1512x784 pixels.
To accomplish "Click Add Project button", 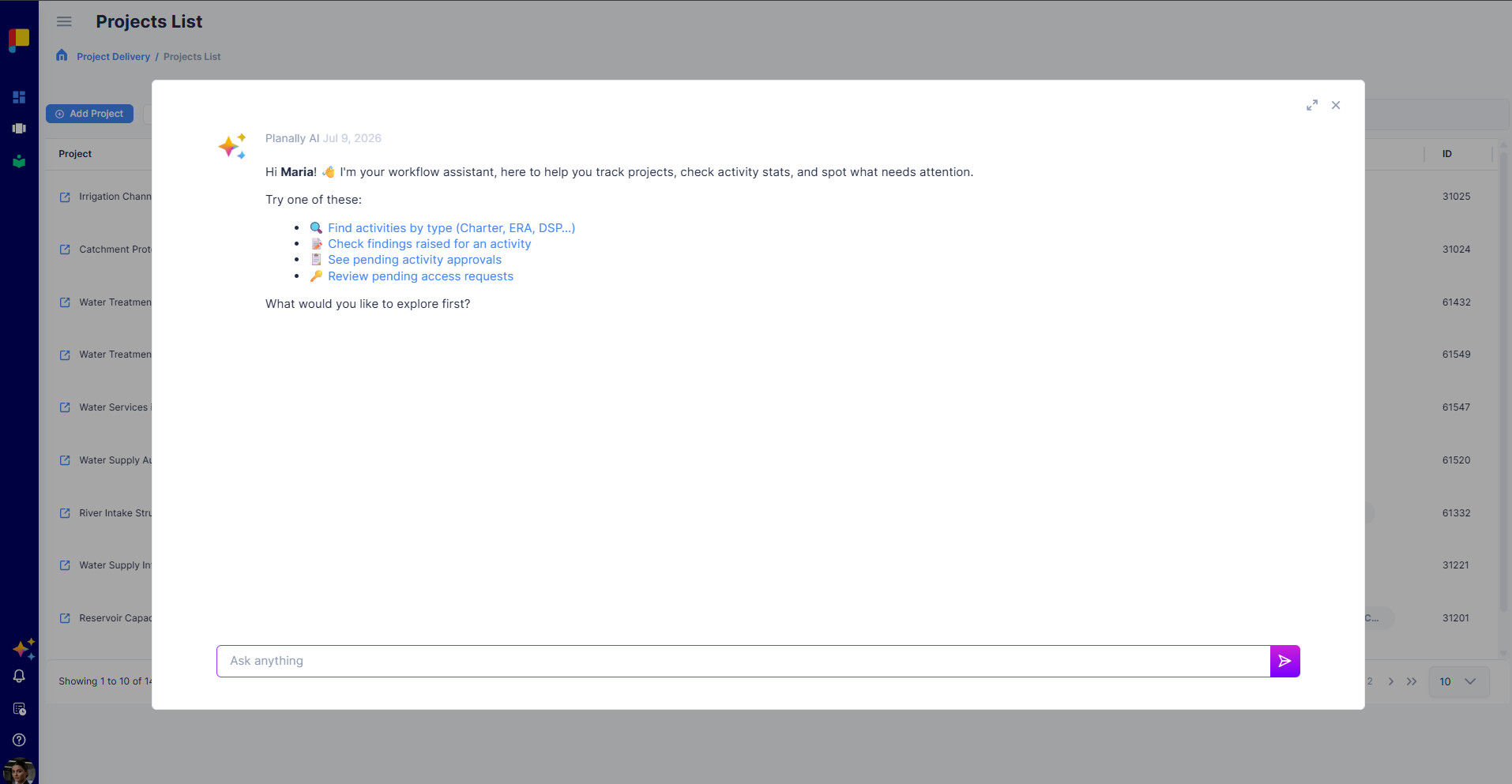I will click(x=89, y=114).
